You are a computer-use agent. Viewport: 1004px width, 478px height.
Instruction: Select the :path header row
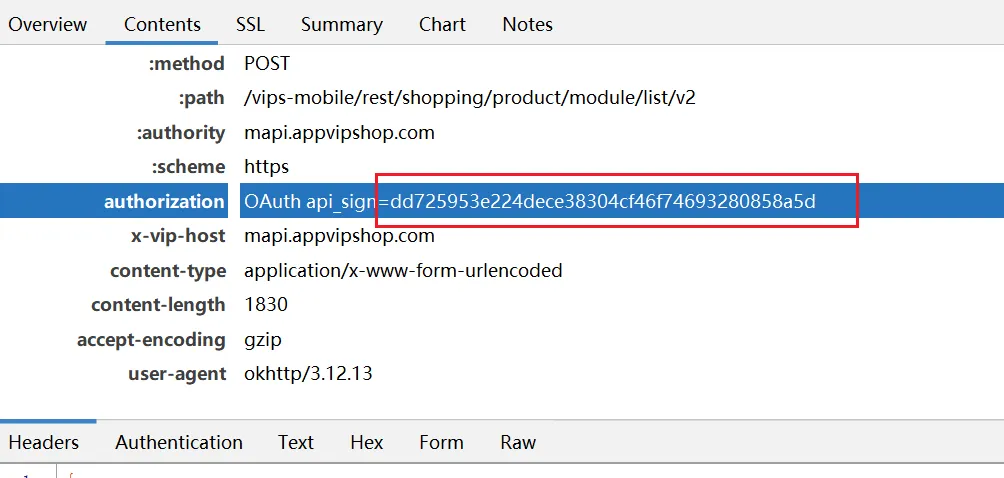click(x=502, y=98)
